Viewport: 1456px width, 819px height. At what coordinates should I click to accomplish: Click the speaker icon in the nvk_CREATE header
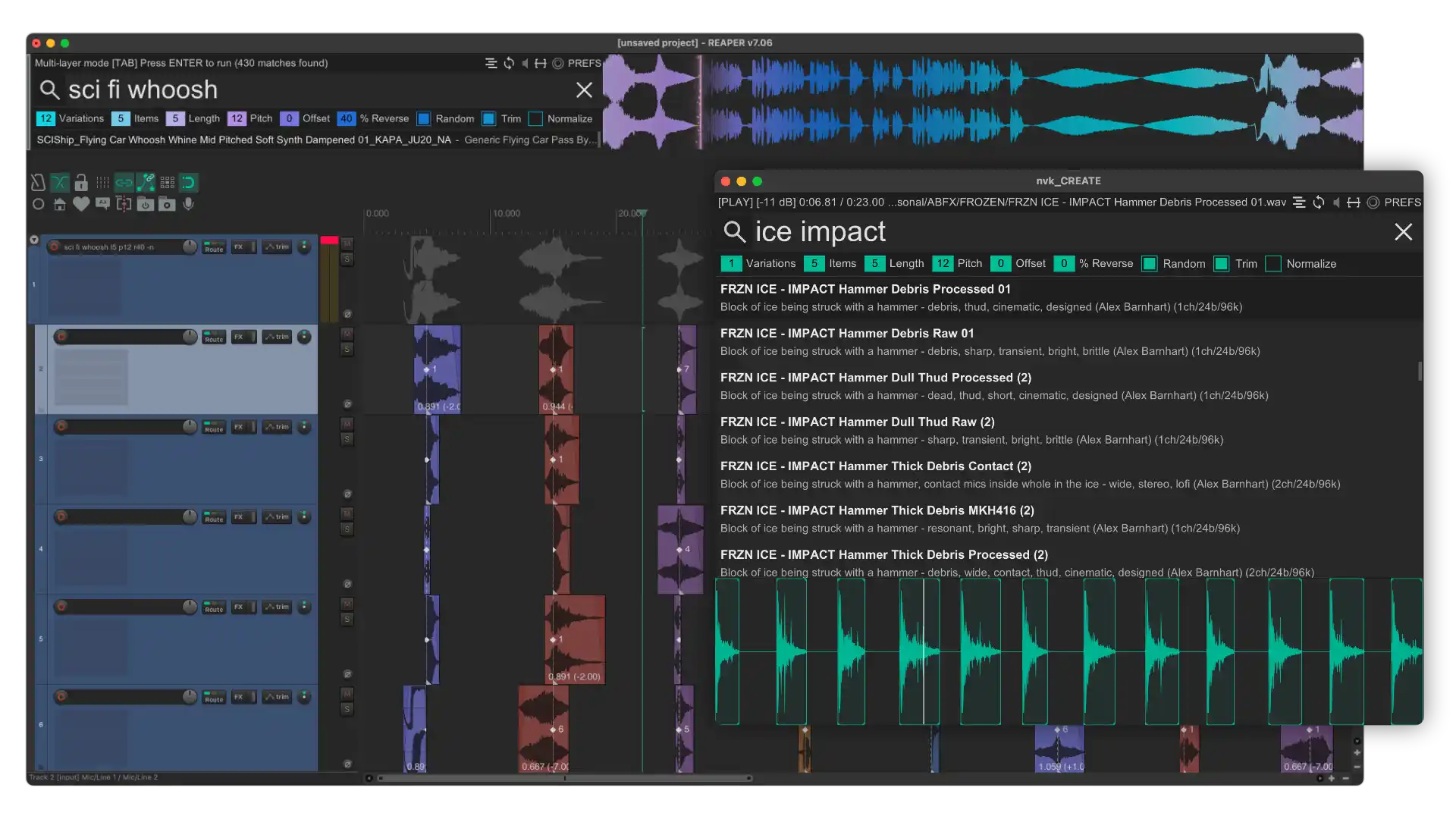click(1336, 202)
